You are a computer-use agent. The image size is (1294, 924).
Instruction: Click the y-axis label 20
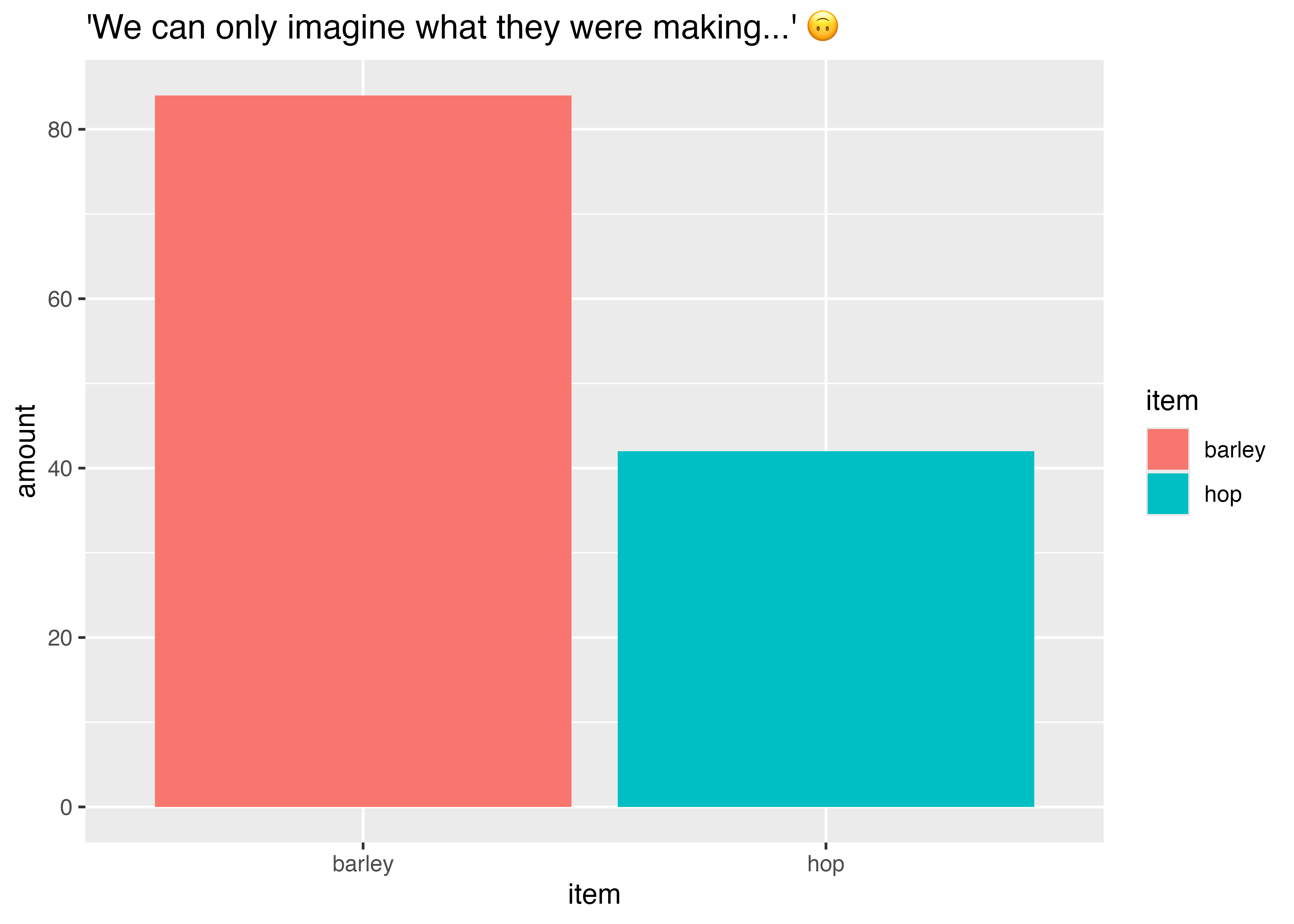click(60, 638)
